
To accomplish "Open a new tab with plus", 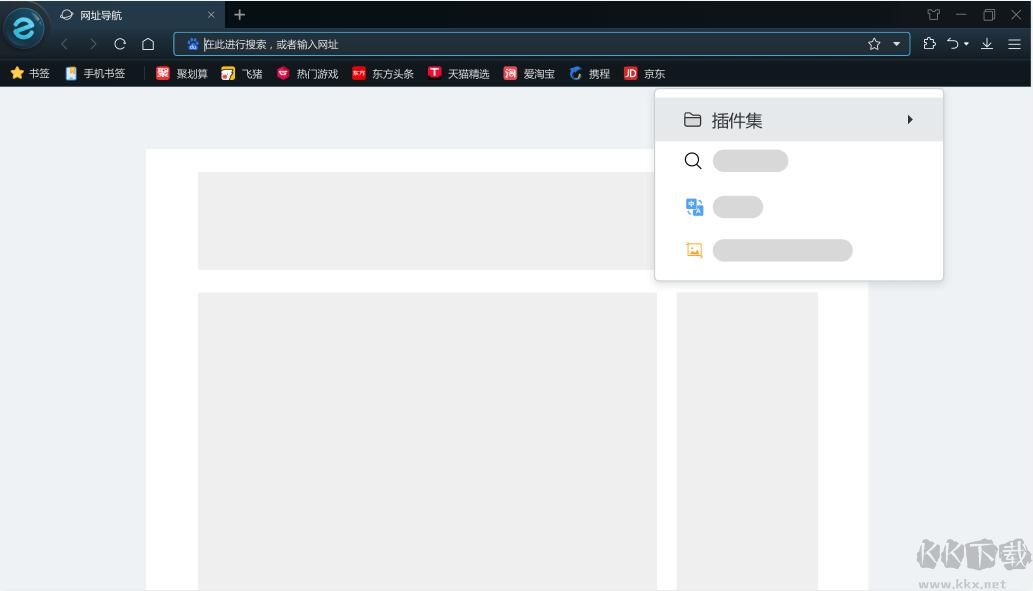I will tap(240, 14).
